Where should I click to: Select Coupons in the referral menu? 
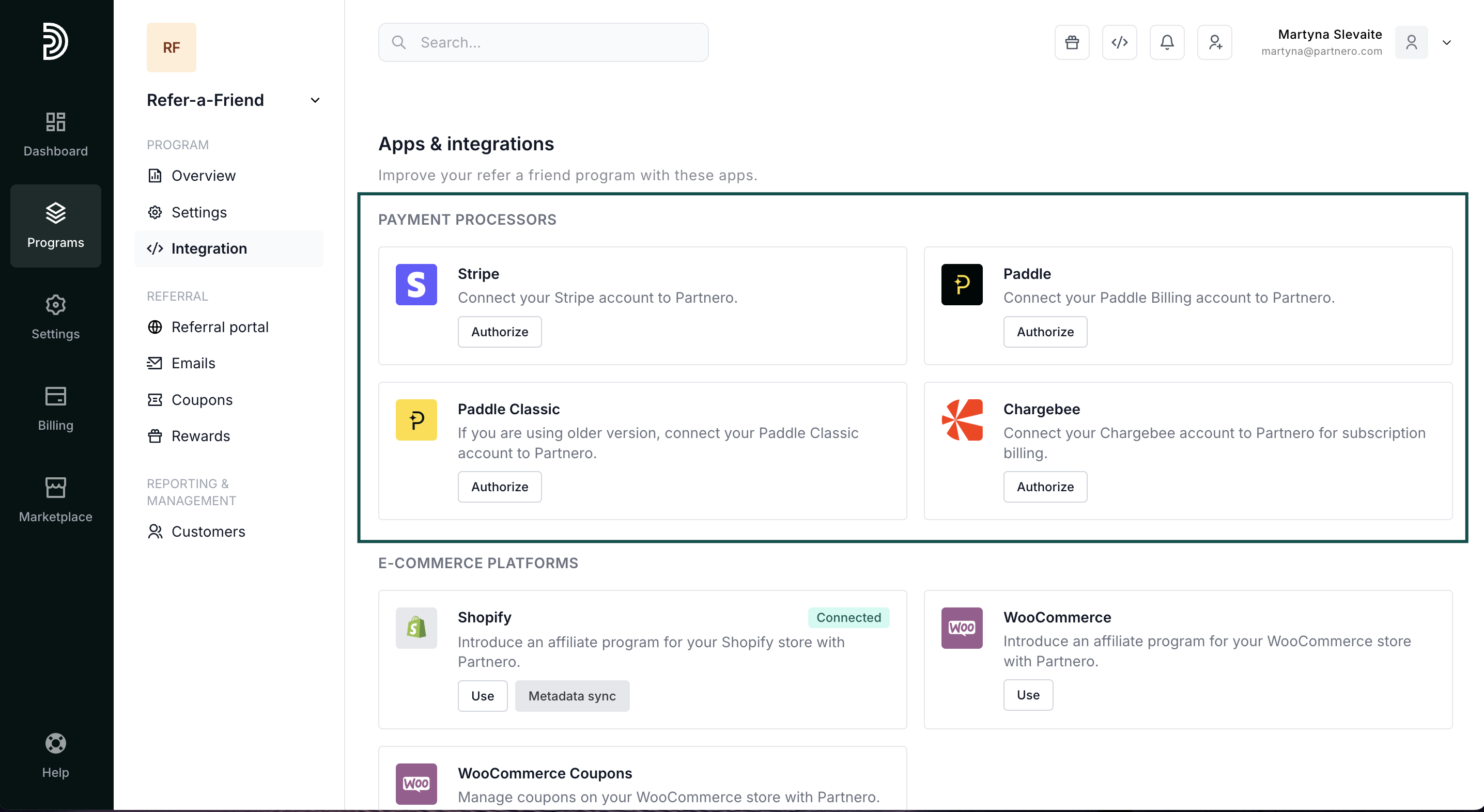[202, 400]
